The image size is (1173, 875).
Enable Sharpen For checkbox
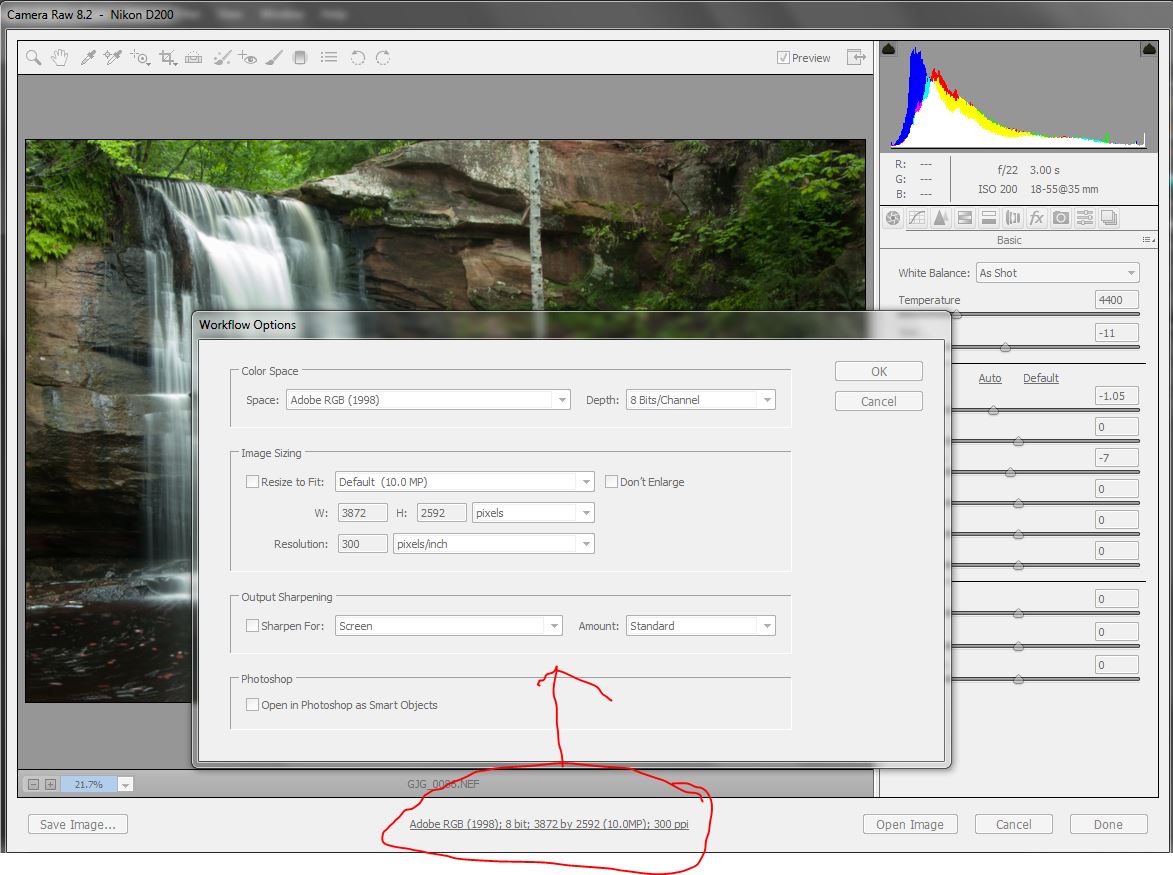point(253,625)
